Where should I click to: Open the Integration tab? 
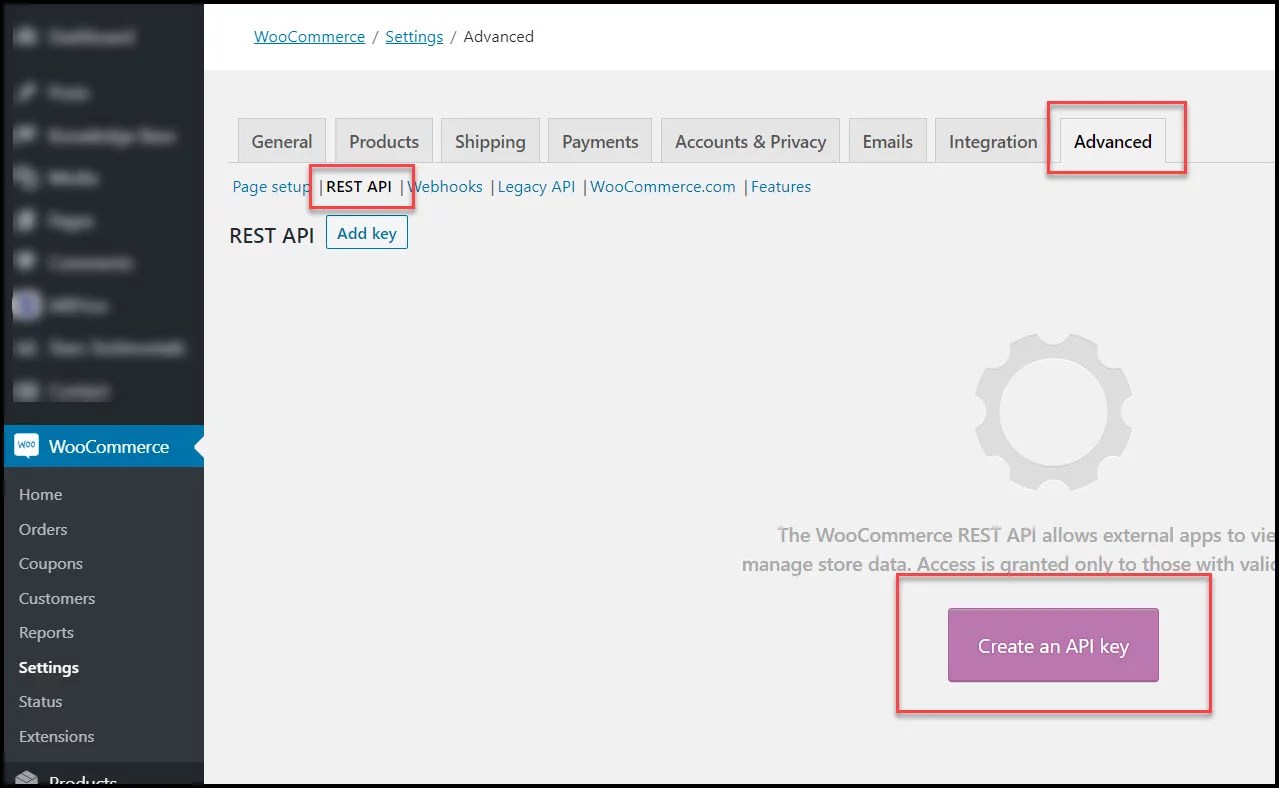click(993, 141)
